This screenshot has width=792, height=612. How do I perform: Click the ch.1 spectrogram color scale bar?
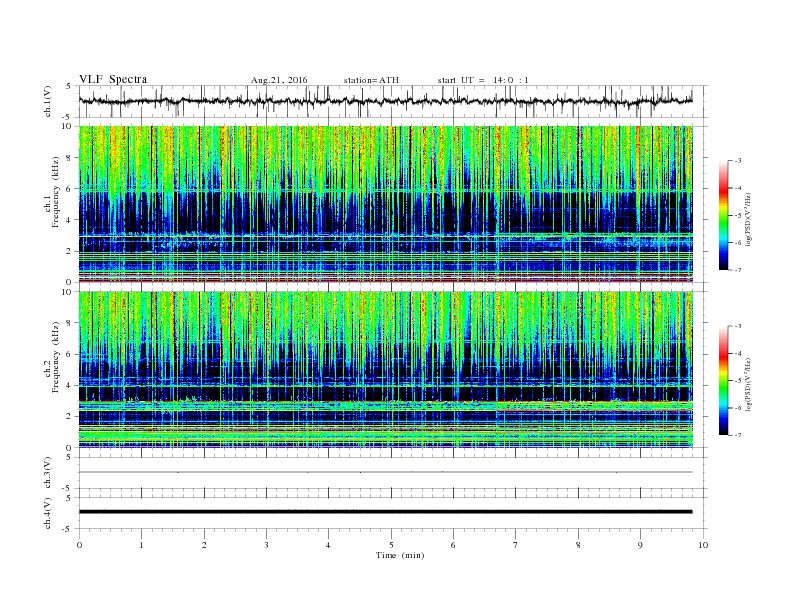[x=724, y=215]
